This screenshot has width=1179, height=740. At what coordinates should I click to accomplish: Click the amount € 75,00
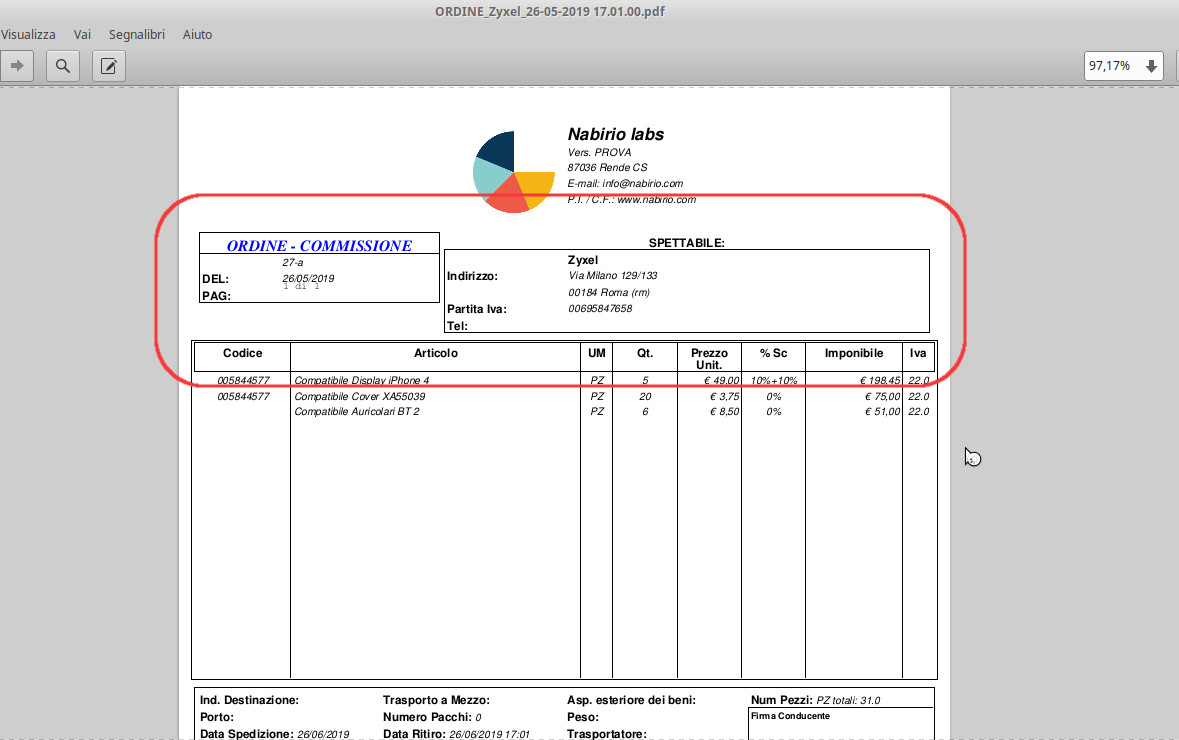tap(883, 396)
